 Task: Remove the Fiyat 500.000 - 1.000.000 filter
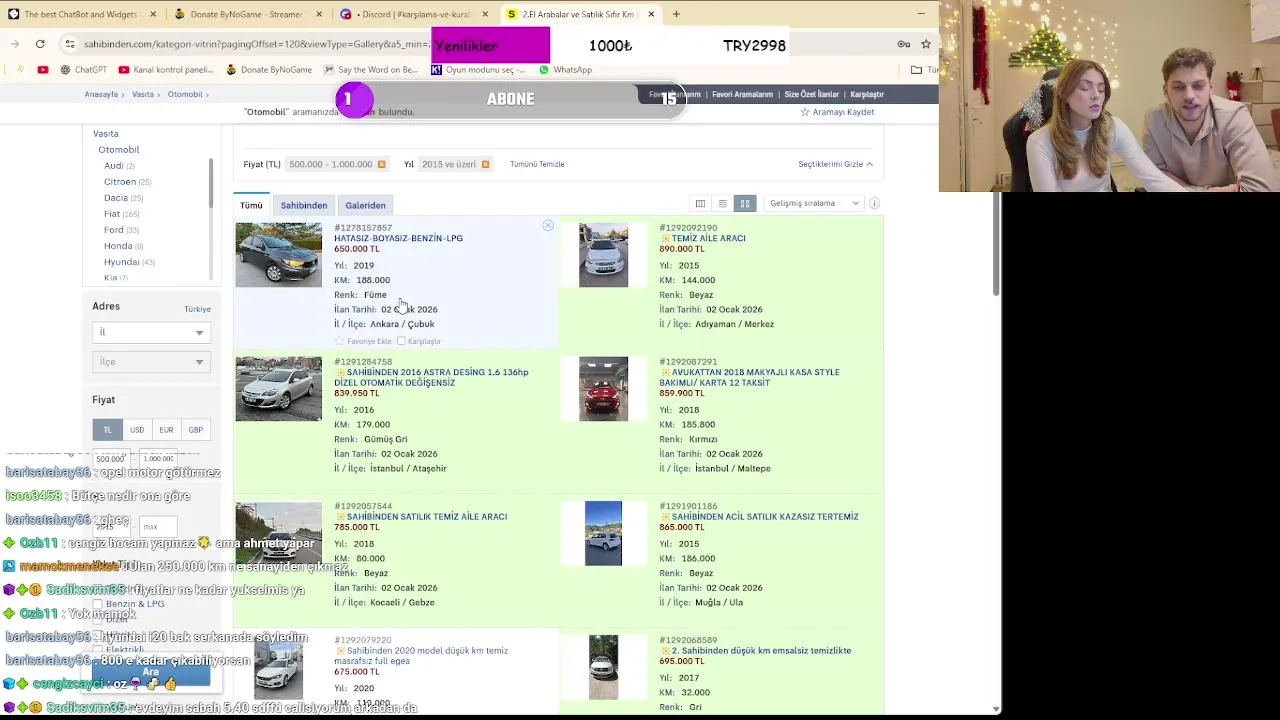pyautogui.click(x=381, y=164)
